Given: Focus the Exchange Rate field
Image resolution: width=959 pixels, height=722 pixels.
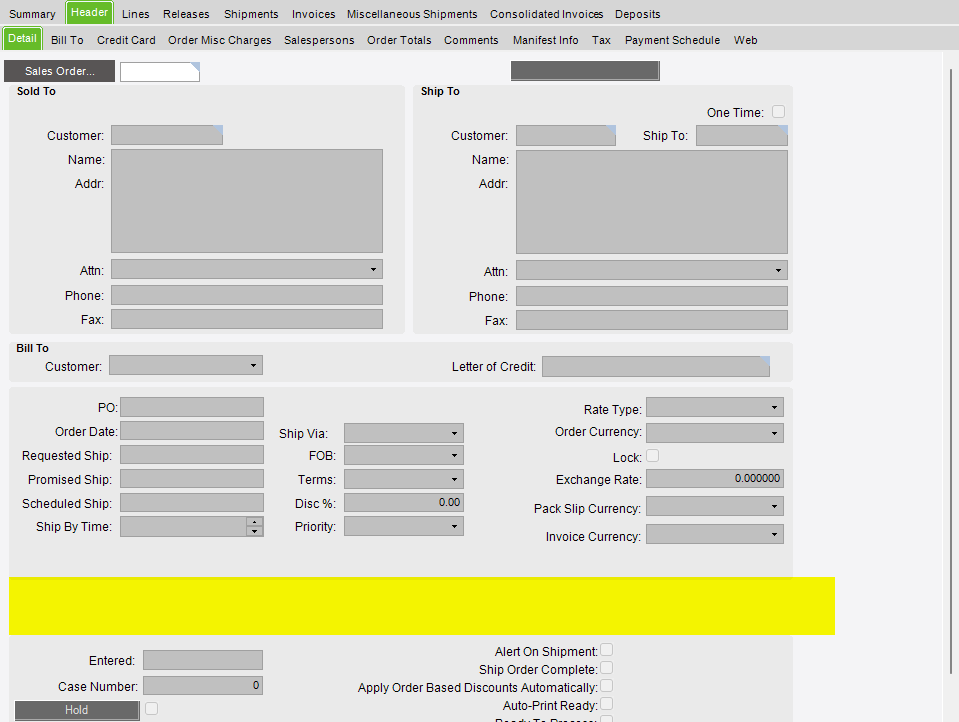Looking at the screenshot, I should pos(715,478).
